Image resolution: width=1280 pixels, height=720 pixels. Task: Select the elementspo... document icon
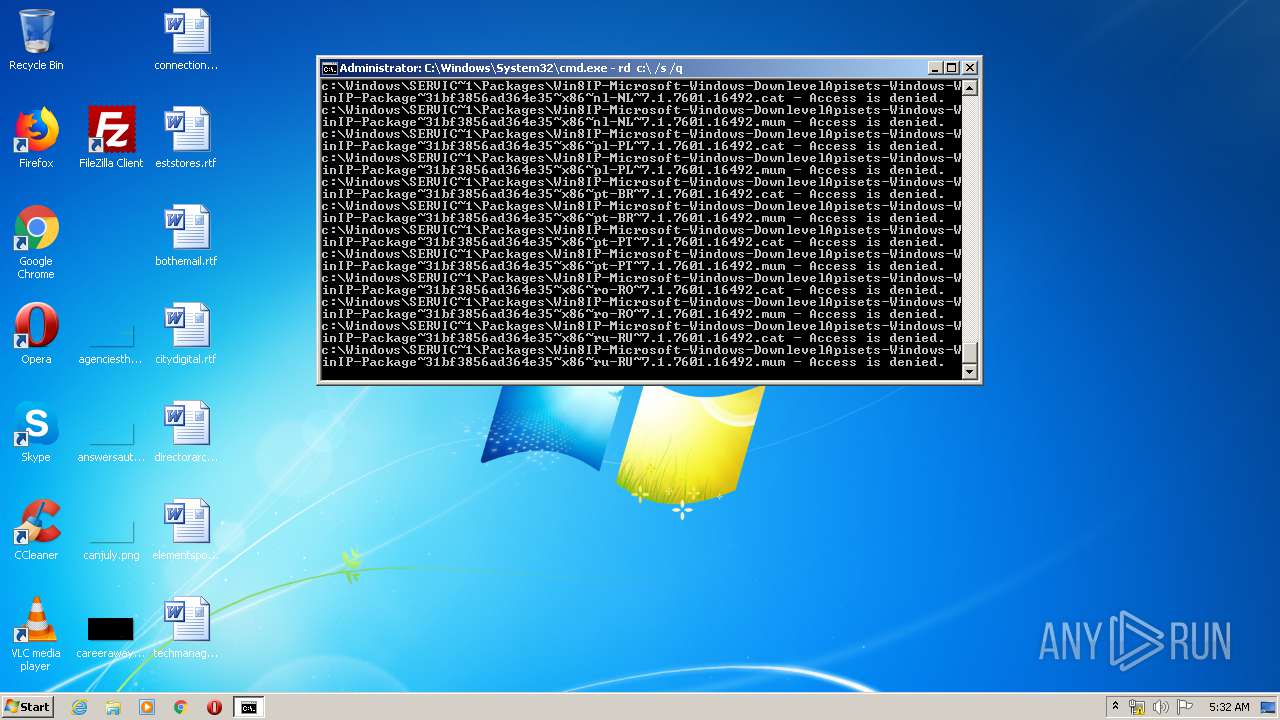(186, 530)
